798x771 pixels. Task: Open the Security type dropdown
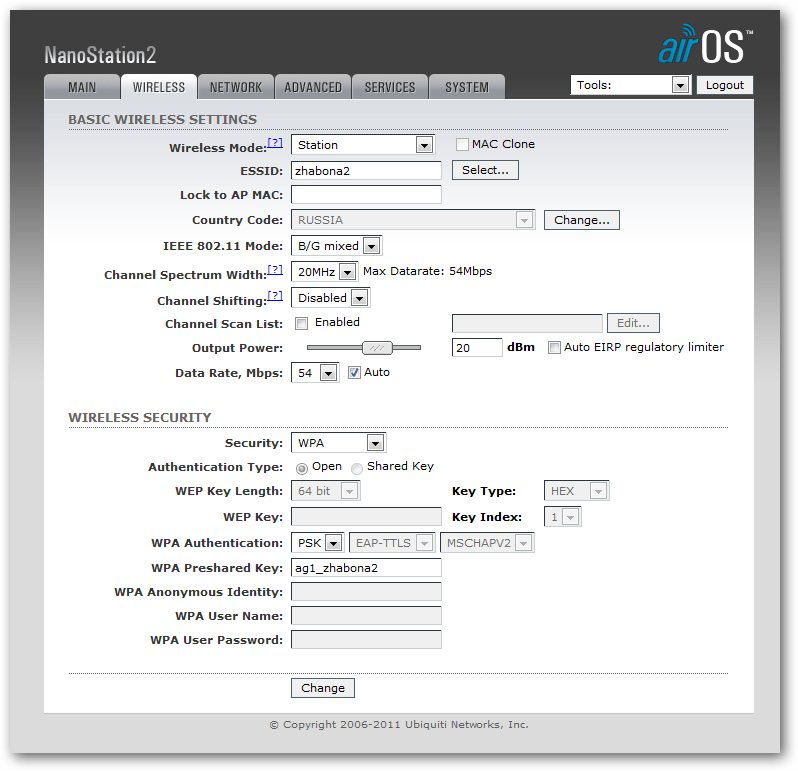pos(338,443)
